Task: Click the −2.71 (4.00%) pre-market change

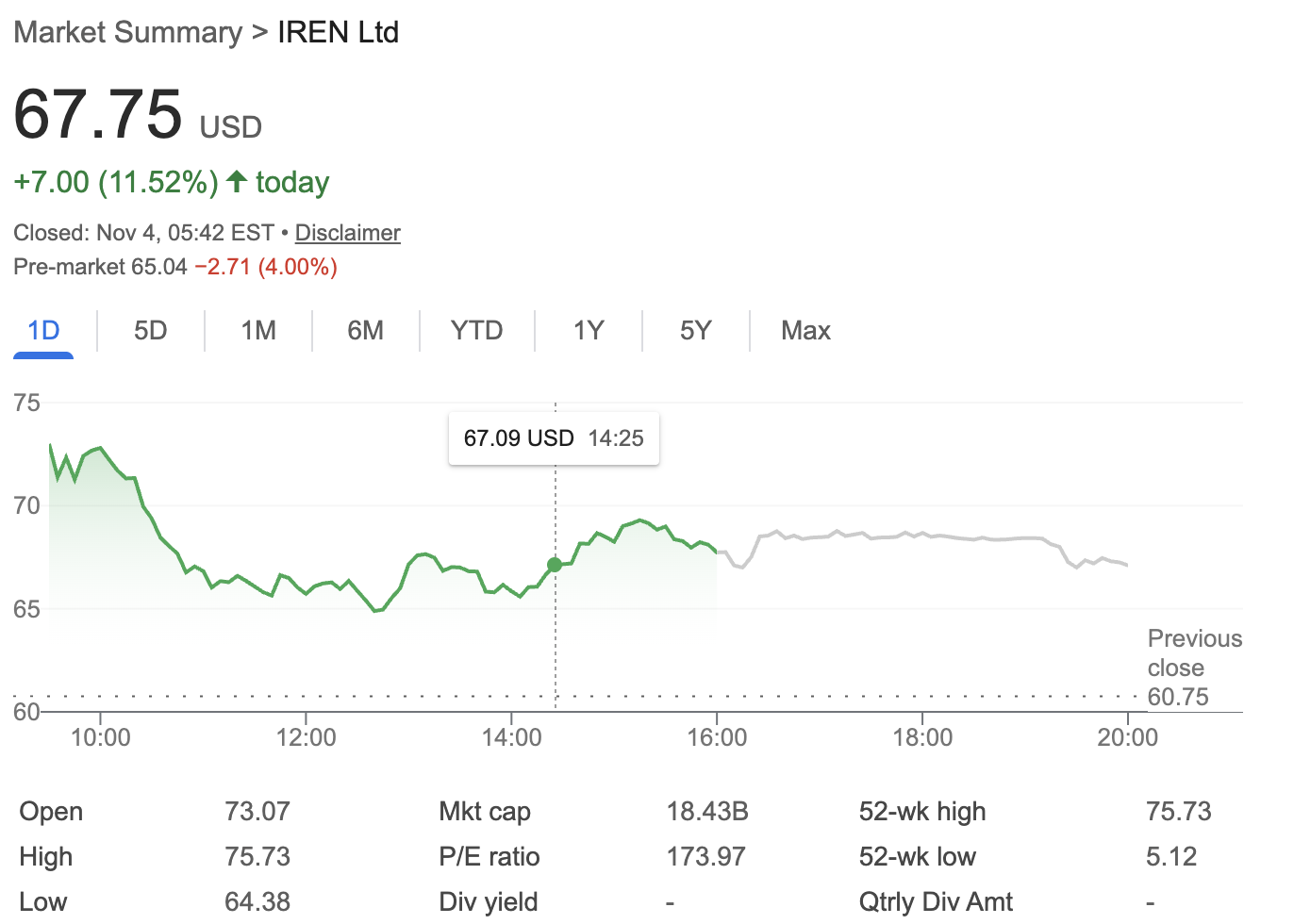Action: (x=266, y=267)
